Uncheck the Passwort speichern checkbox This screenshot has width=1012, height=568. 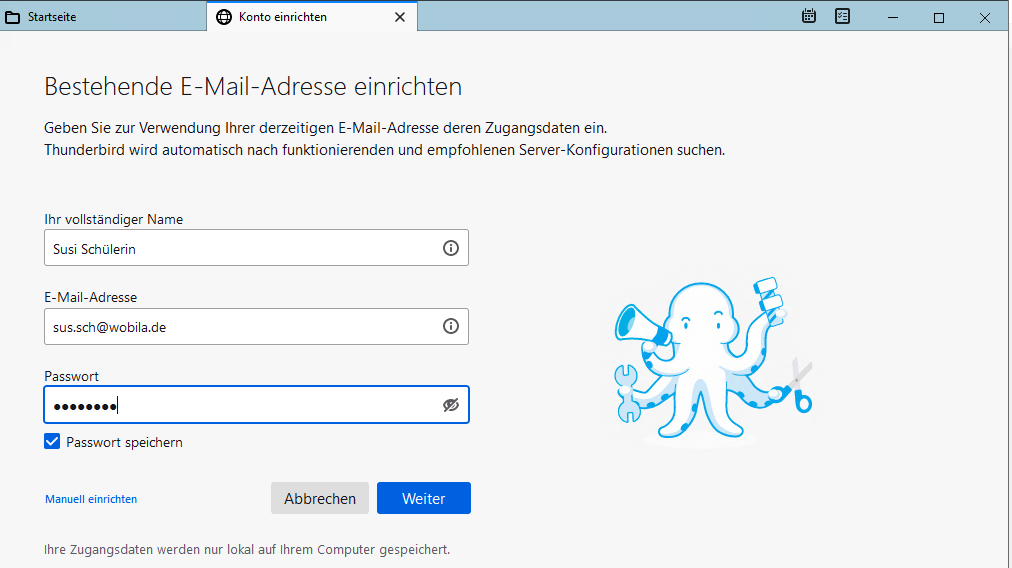(x=53, y=442)
